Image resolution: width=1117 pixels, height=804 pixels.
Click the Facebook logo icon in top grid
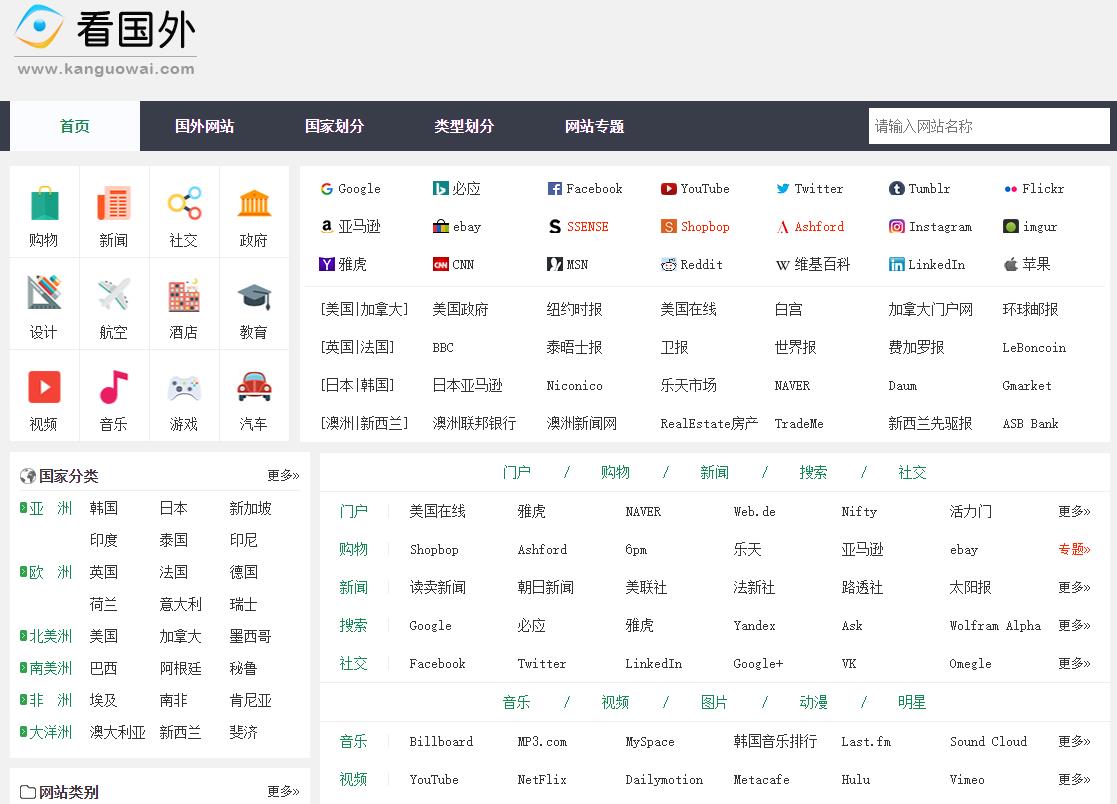(554, 189)
